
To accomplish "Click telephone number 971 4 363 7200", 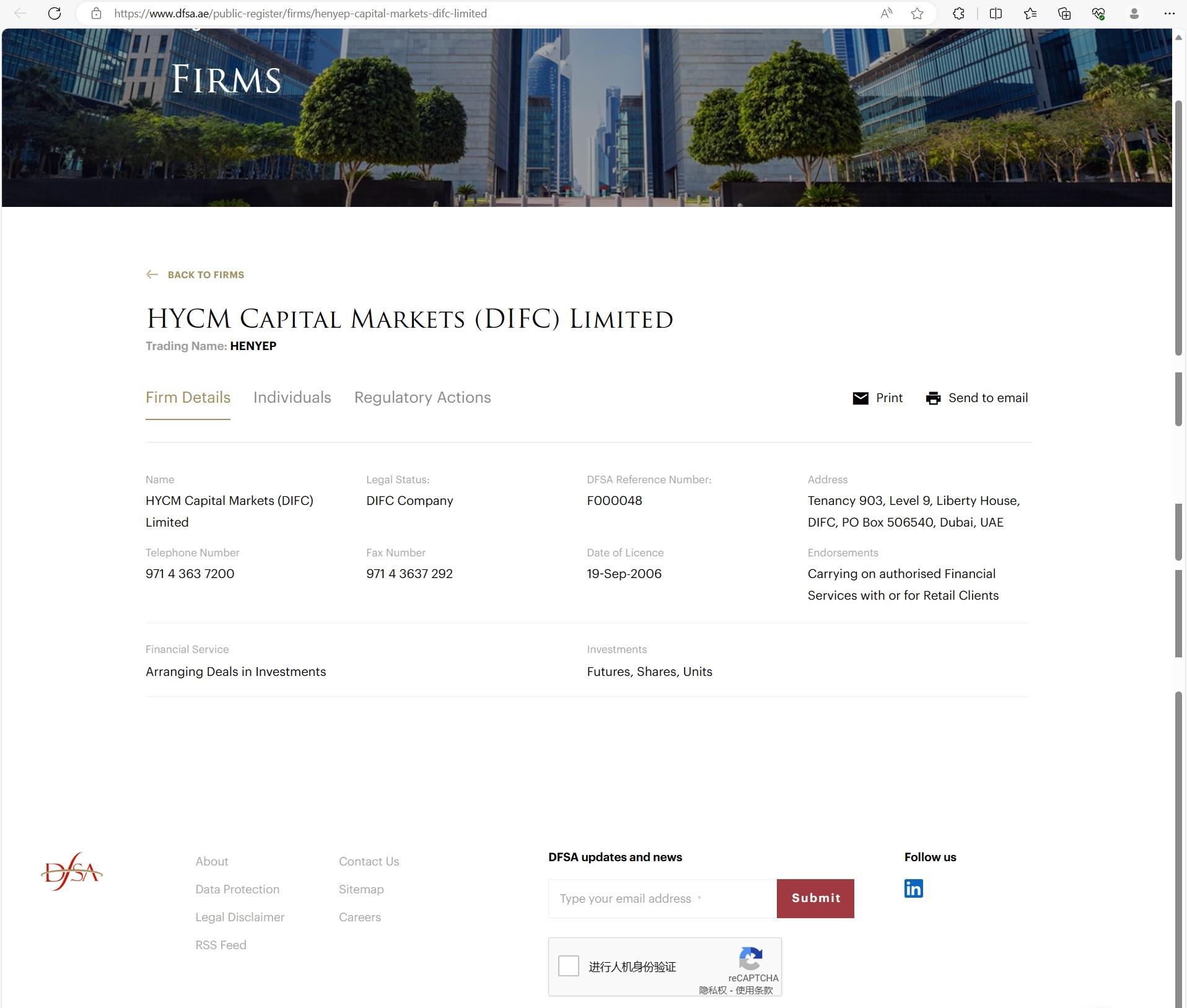I will (x=190, y=574).
